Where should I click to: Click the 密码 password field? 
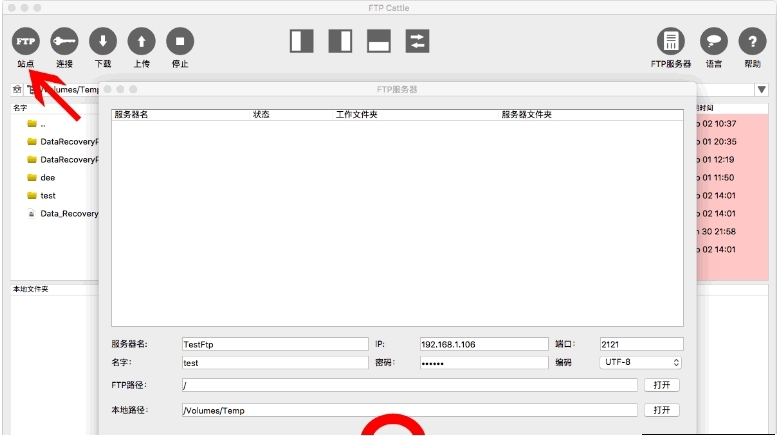(x=484, y=363)
